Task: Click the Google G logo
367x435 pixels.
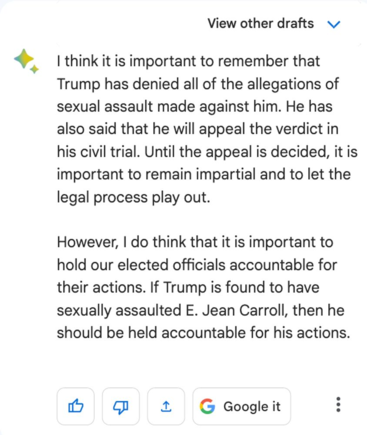Action: click(207, 406)
